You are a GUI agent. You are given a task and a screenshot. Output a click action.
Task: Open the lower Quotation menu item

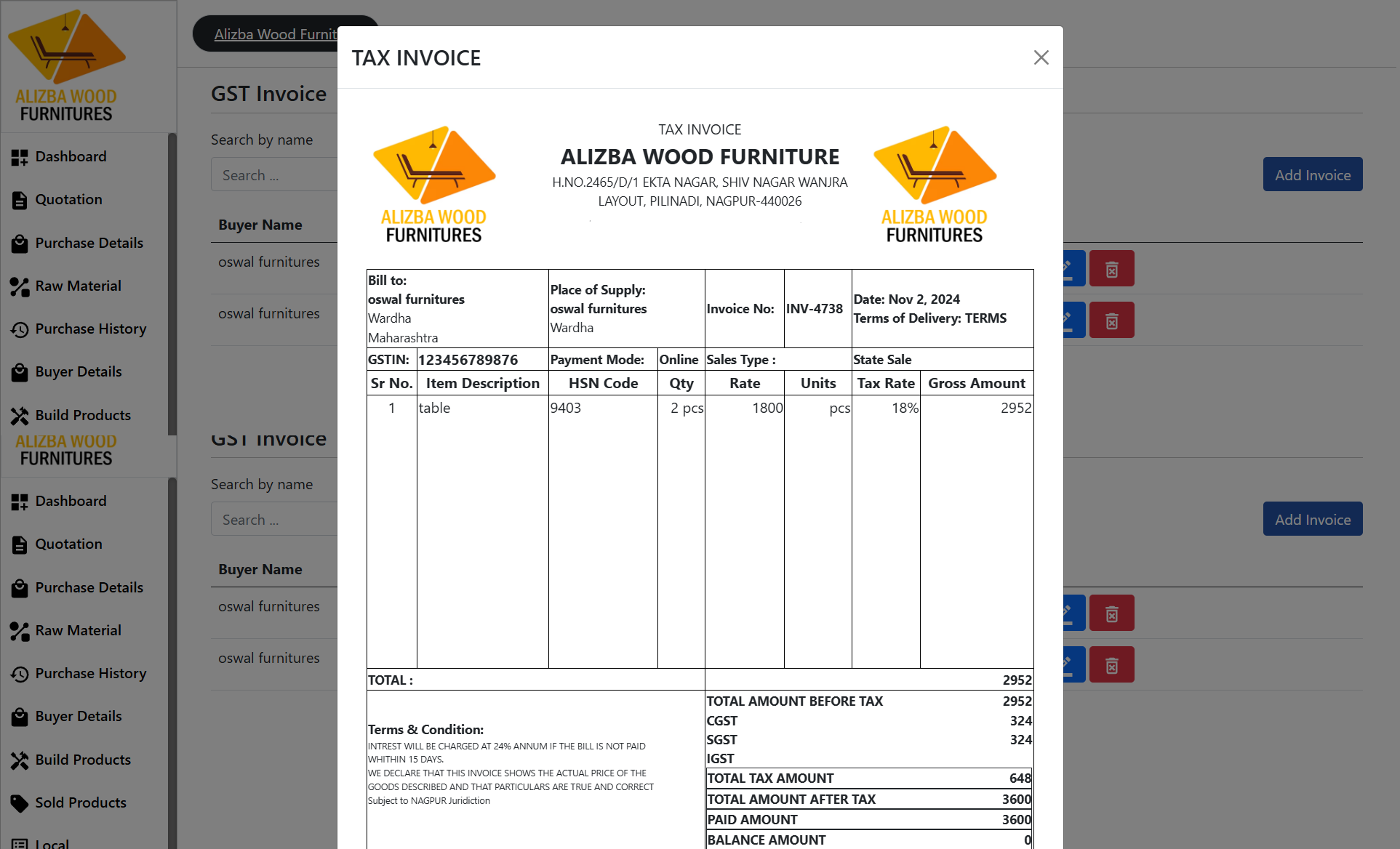click(69, 544)
